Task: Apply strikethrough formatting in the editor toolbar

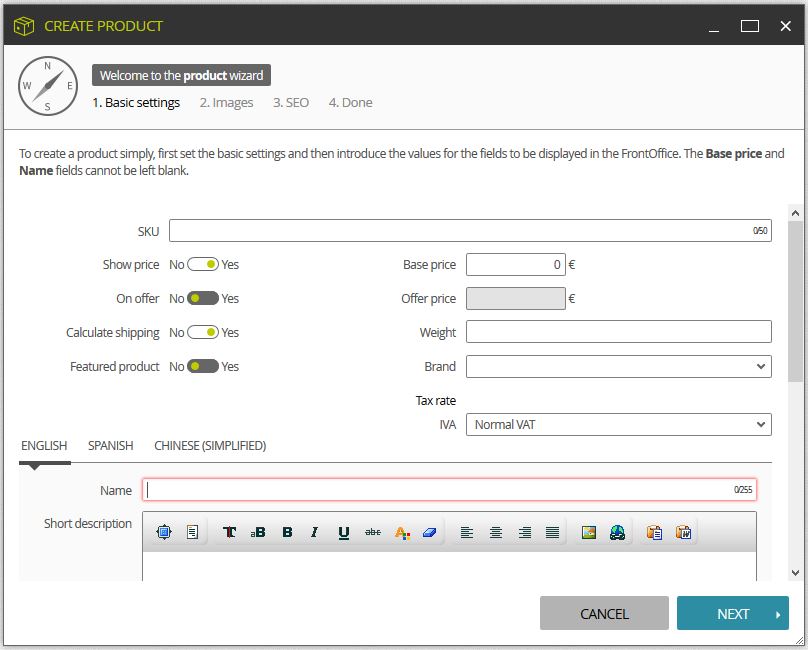Action: click(373, 532)
